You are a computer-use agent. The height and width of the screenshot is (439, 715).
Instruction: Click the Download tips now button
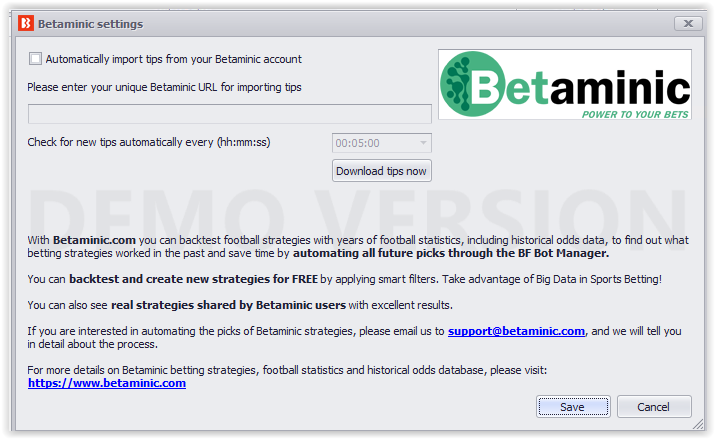(x=382, y=171)
